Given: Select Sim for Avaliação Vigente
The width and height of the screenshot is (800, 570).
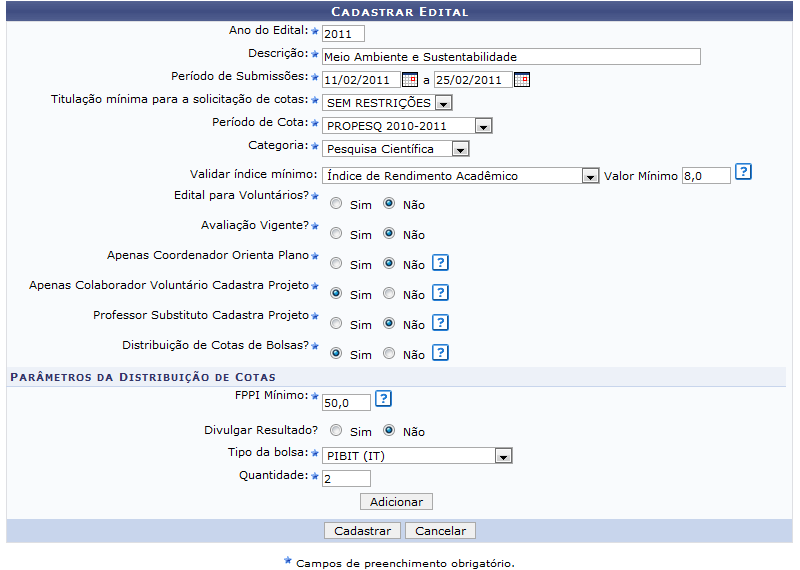Looking at the screenshot, I should tap(336, 234).
